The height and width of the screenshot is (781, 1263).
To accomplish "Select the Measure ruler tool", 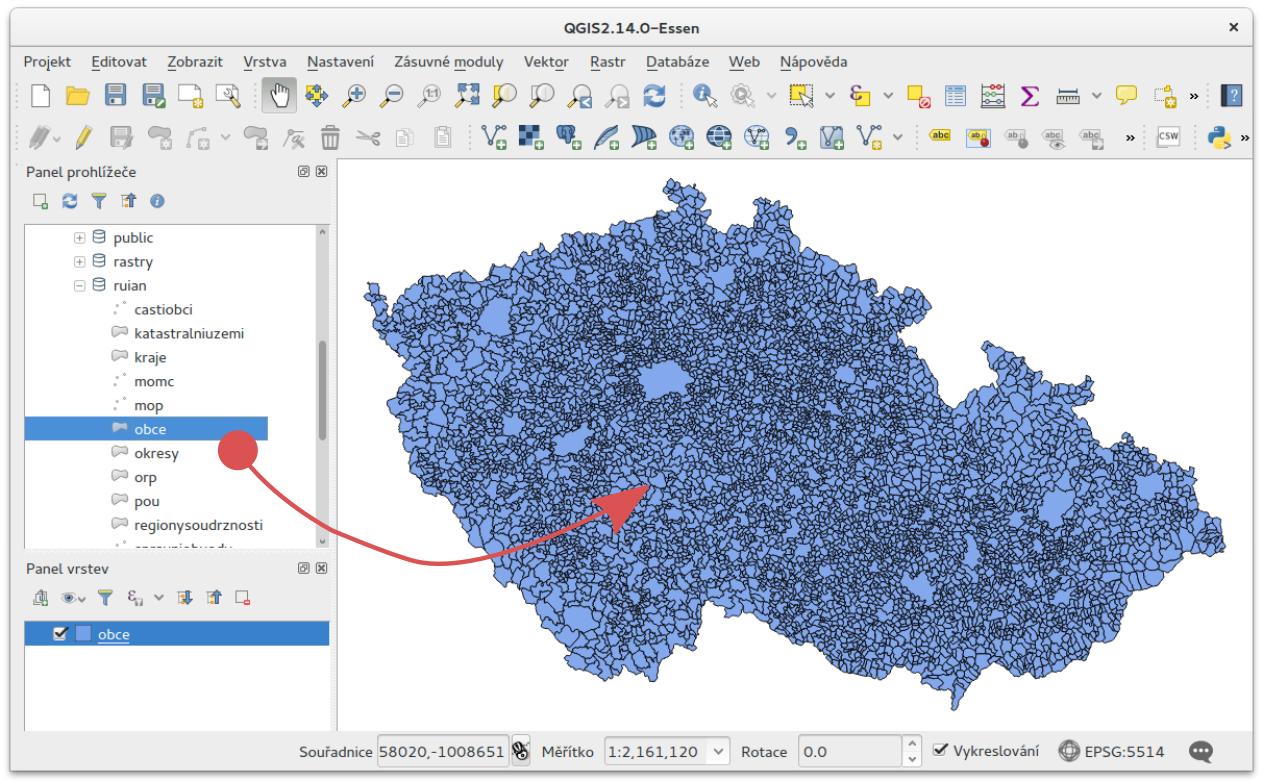I will click(1069, 96).
